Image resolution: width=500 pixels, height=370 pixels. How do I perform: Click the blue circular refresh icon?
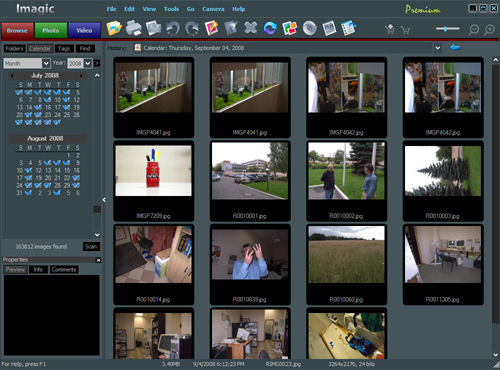point(270,28)
